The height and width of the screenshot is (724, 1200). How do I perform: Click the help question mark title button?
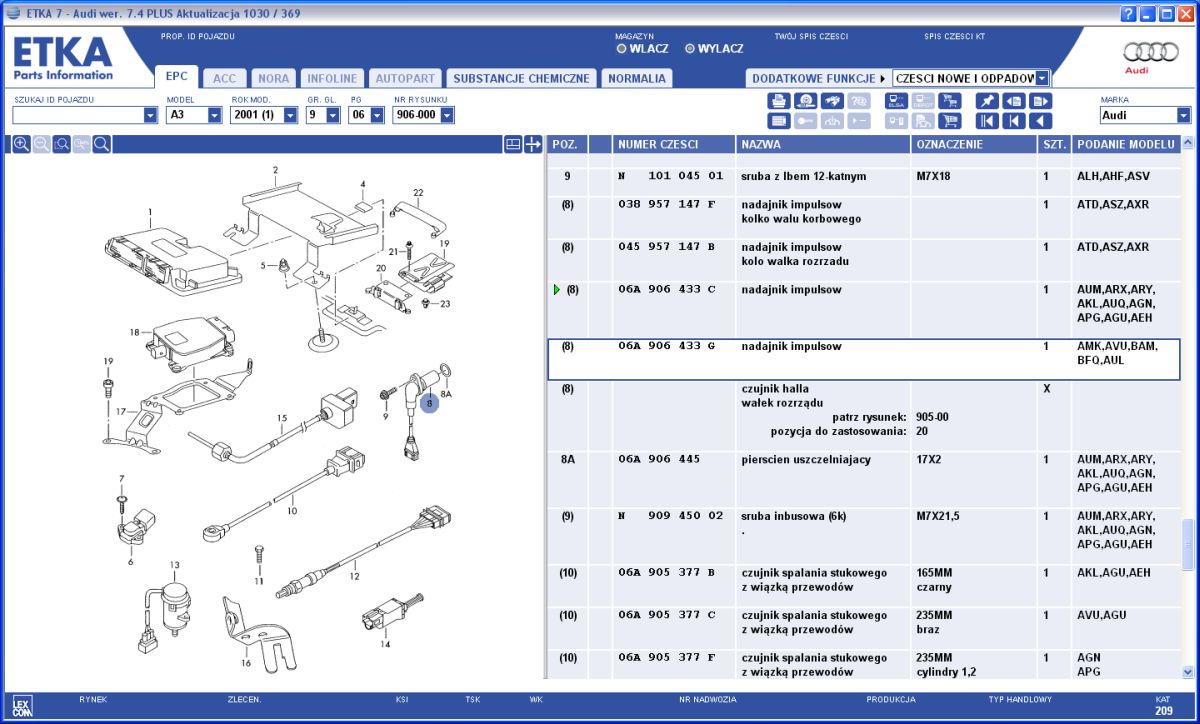click(x=1128, y=13)
